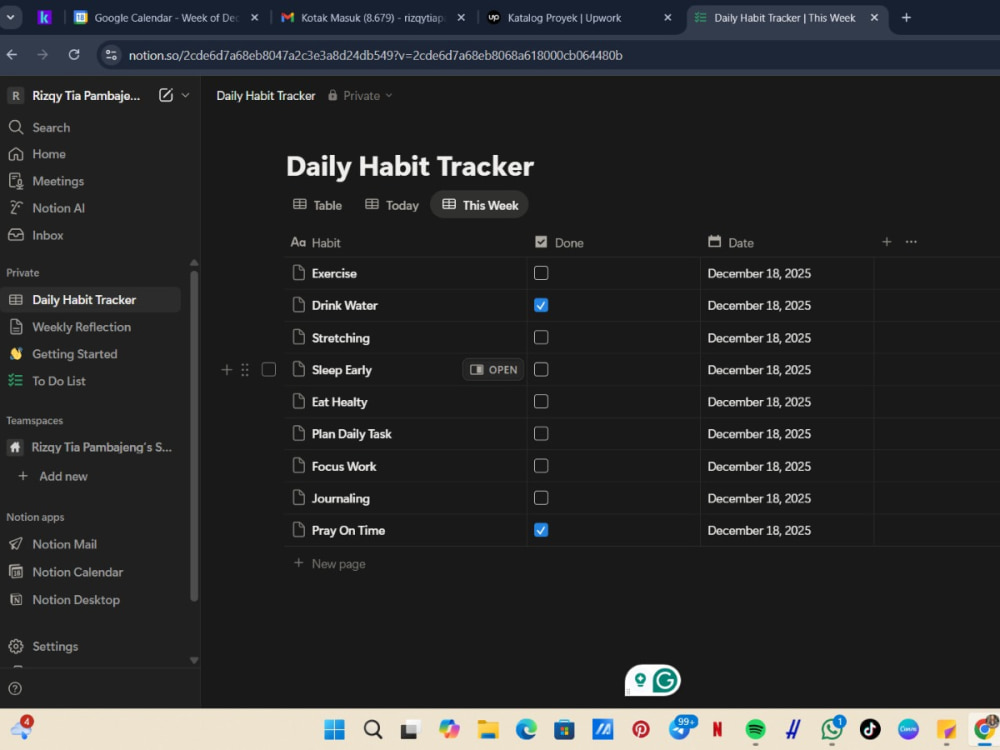
Task: Click the browser address bar URL
Action: click(376, 55)
